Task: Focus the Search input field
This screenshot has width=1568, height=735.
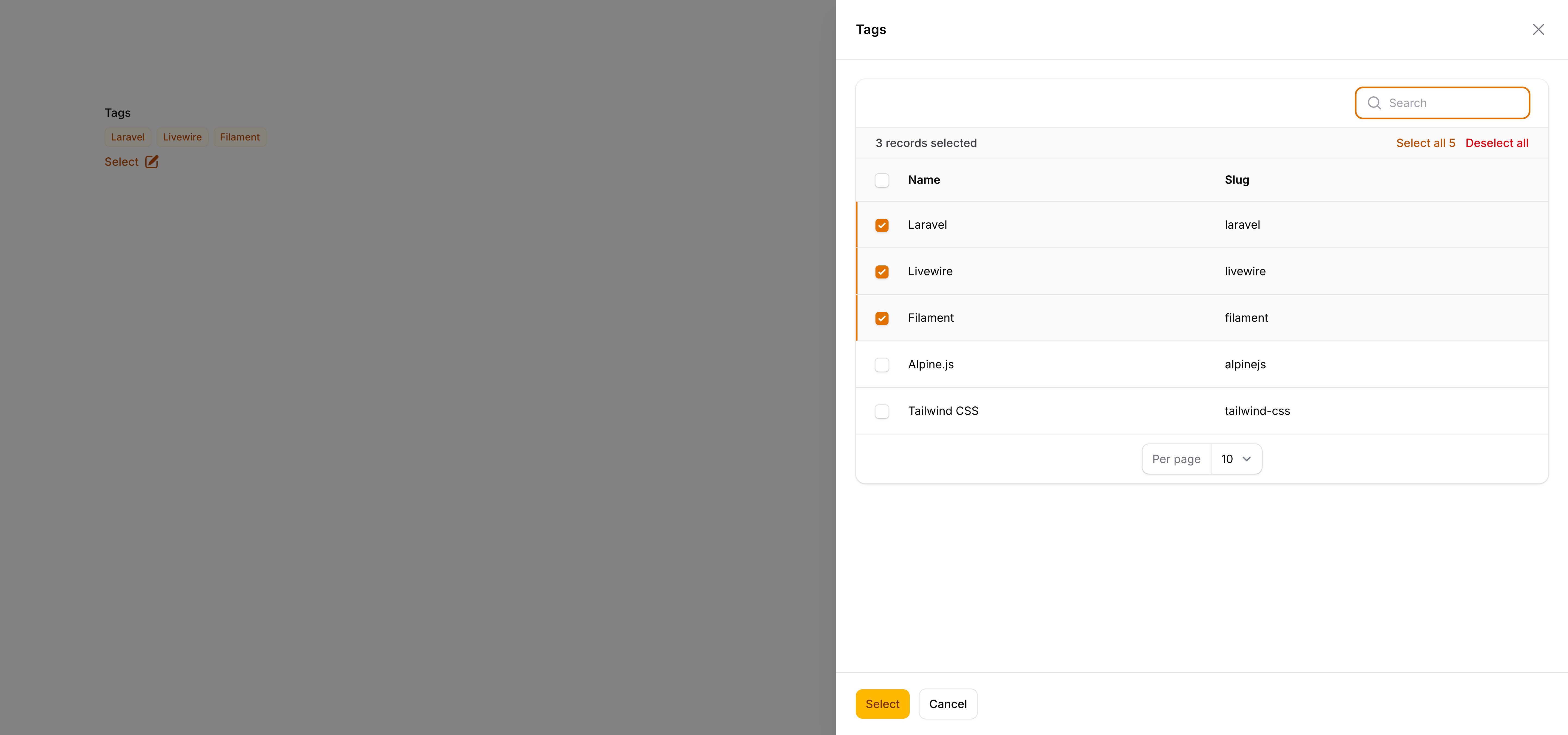Action: click(x=1442, y=103)
